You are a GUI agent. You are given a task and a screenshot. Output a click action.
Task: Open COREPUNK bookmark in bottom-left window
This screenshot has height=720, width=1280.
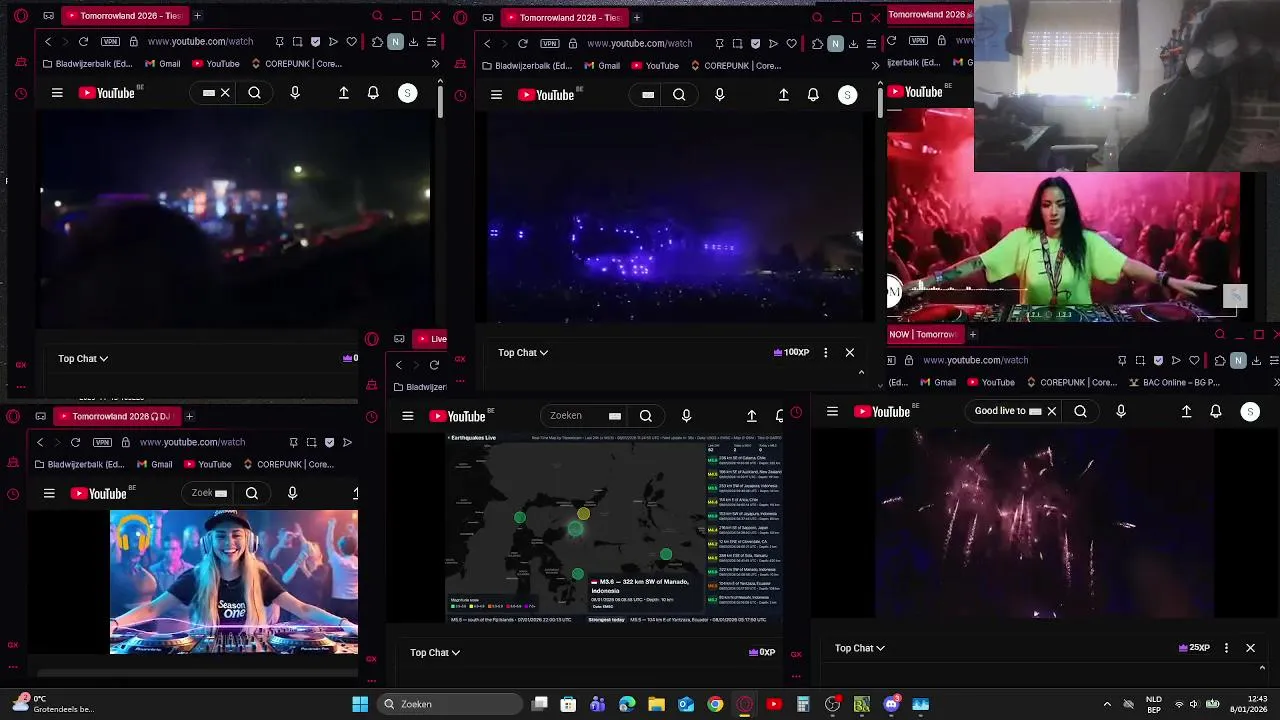pyautogui.click(x=288, y=464)
